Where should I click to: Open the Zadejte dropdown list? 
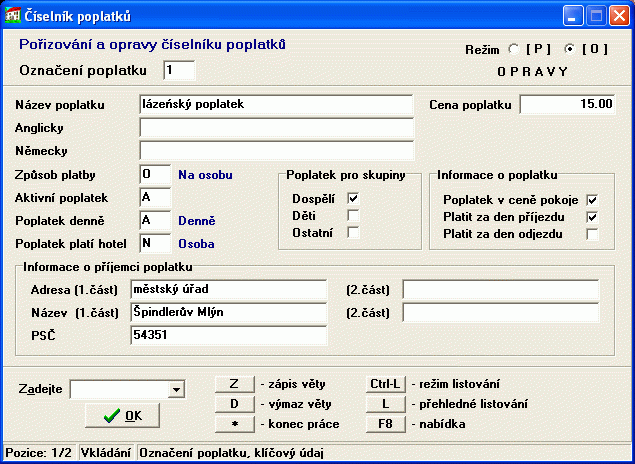pos(177,389)
